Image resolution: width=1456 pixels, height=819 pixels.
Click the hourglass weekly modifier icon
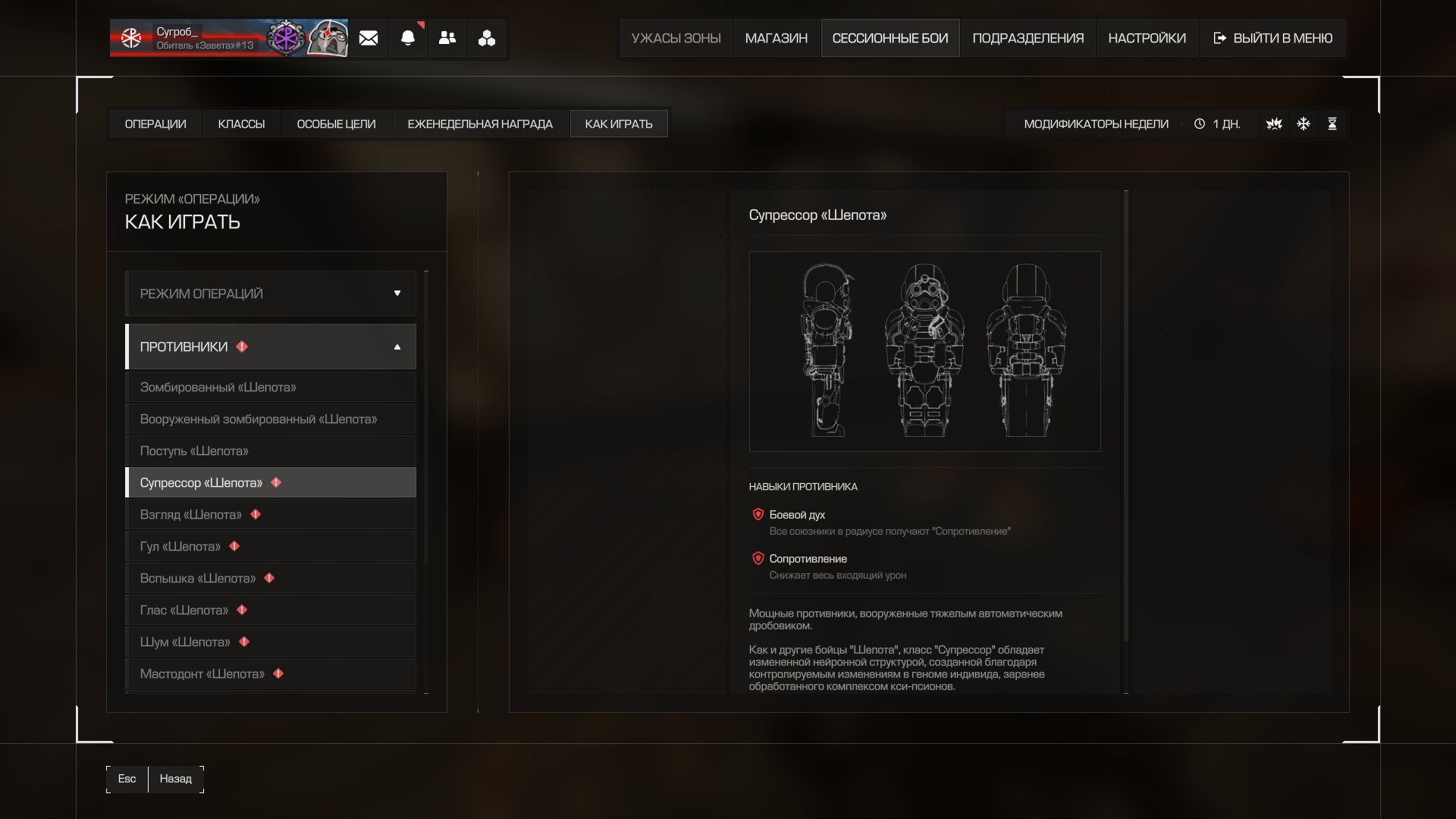click(1332, 124)
